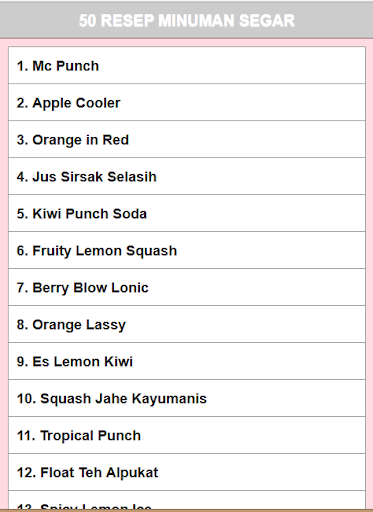This screenshot has height=512, width=373.
Task: Open the Orange in Red recipe
Action: point(187,139)
